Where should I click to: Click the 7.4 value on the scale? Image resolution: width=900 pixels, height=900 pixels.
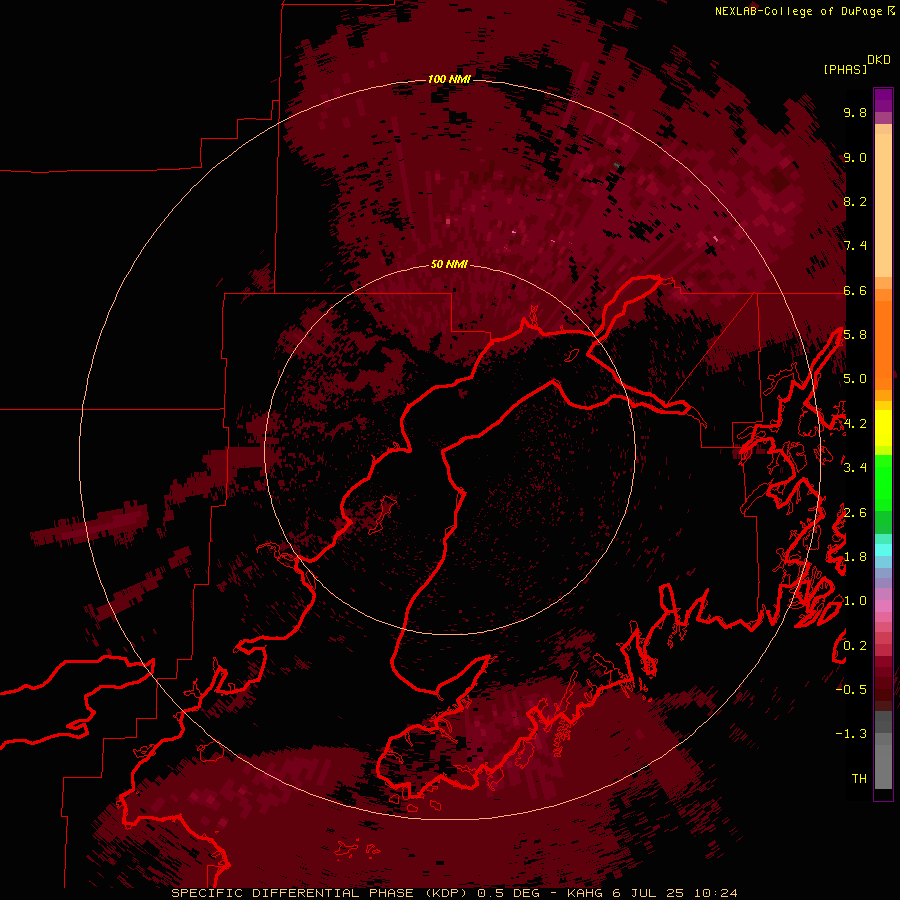pos(855,246)
